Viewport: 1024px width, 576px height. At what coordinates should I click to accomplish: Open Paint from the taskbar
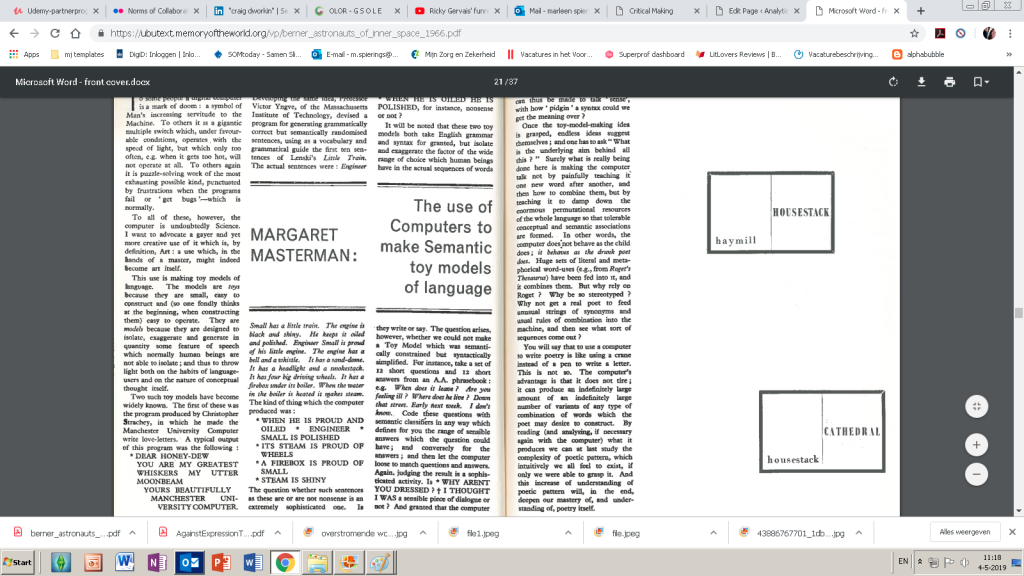tap(381, 562)
